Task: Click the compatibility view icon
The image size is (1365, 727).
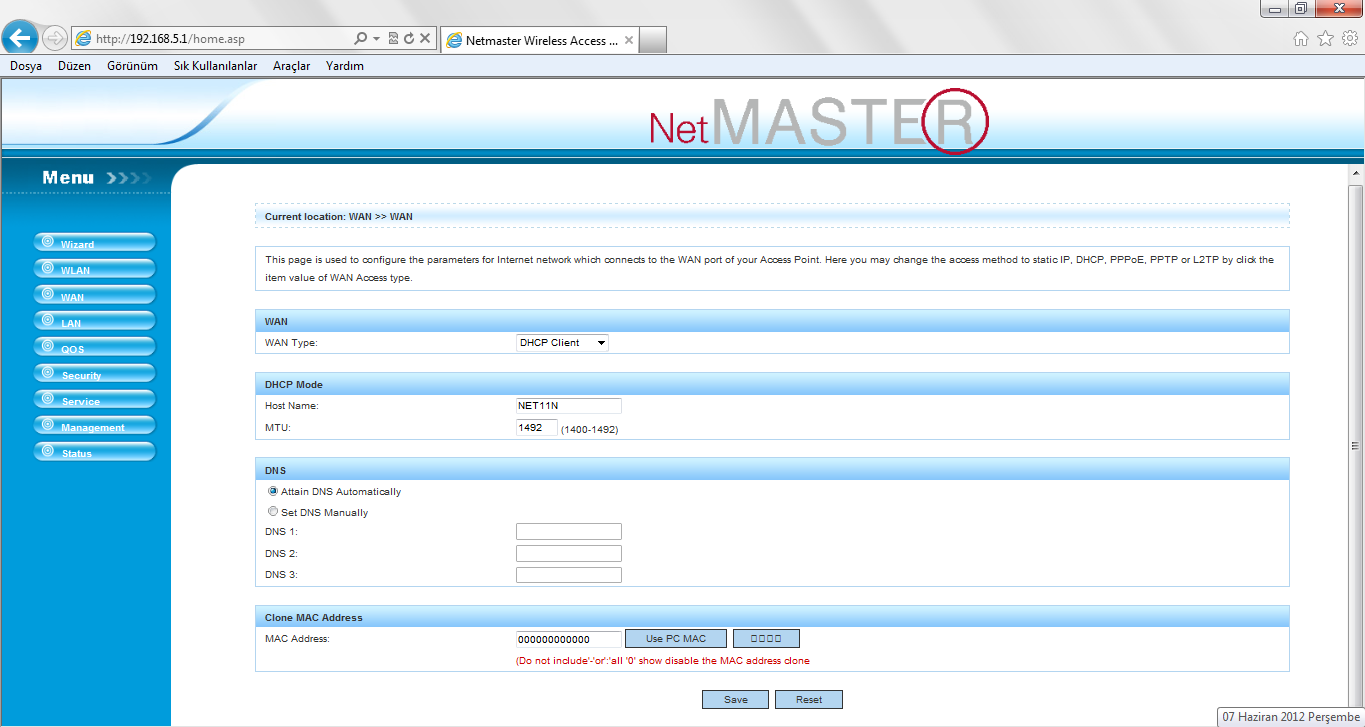Action: [393, 39]
